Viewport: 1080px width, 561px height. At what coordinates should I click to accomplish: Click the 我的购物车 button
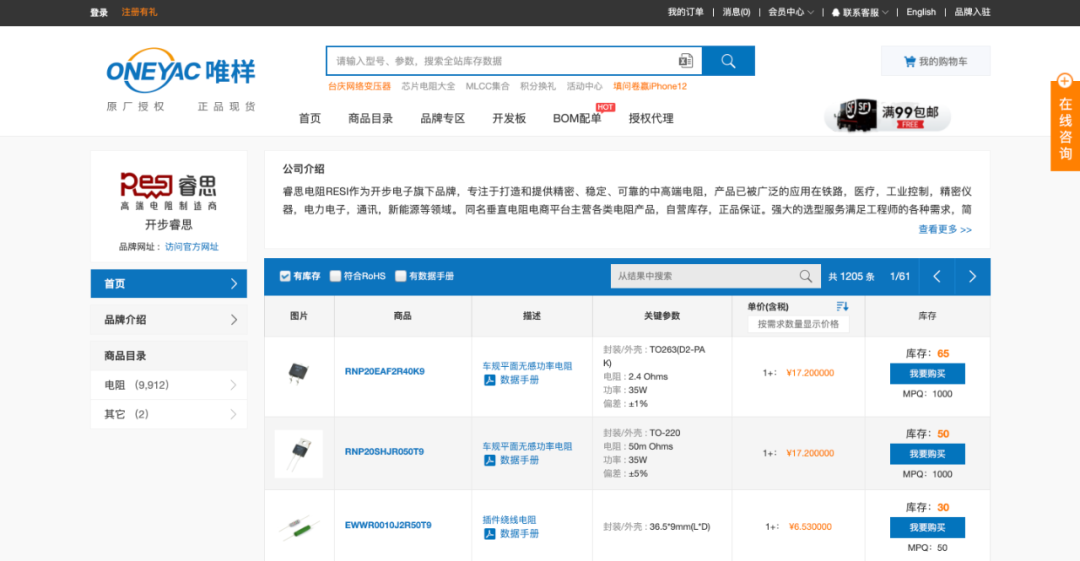935,61
